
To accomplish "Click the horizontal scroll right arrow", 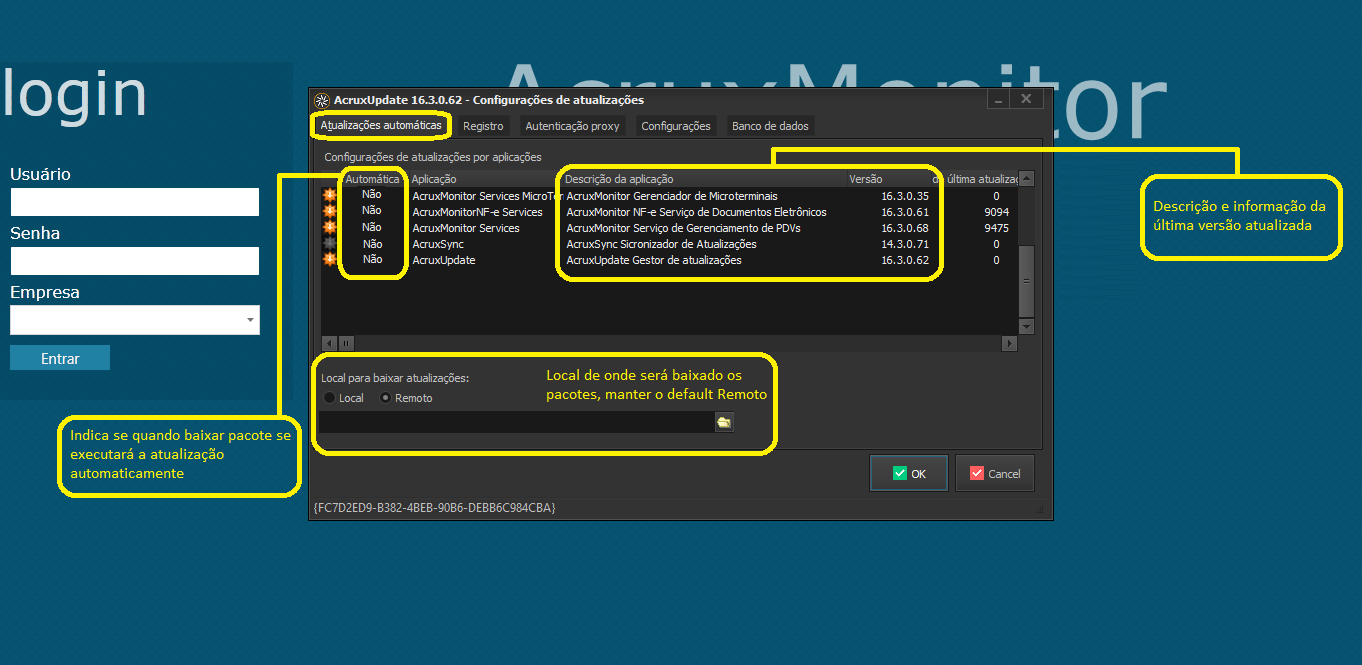I will [1010, 343].
